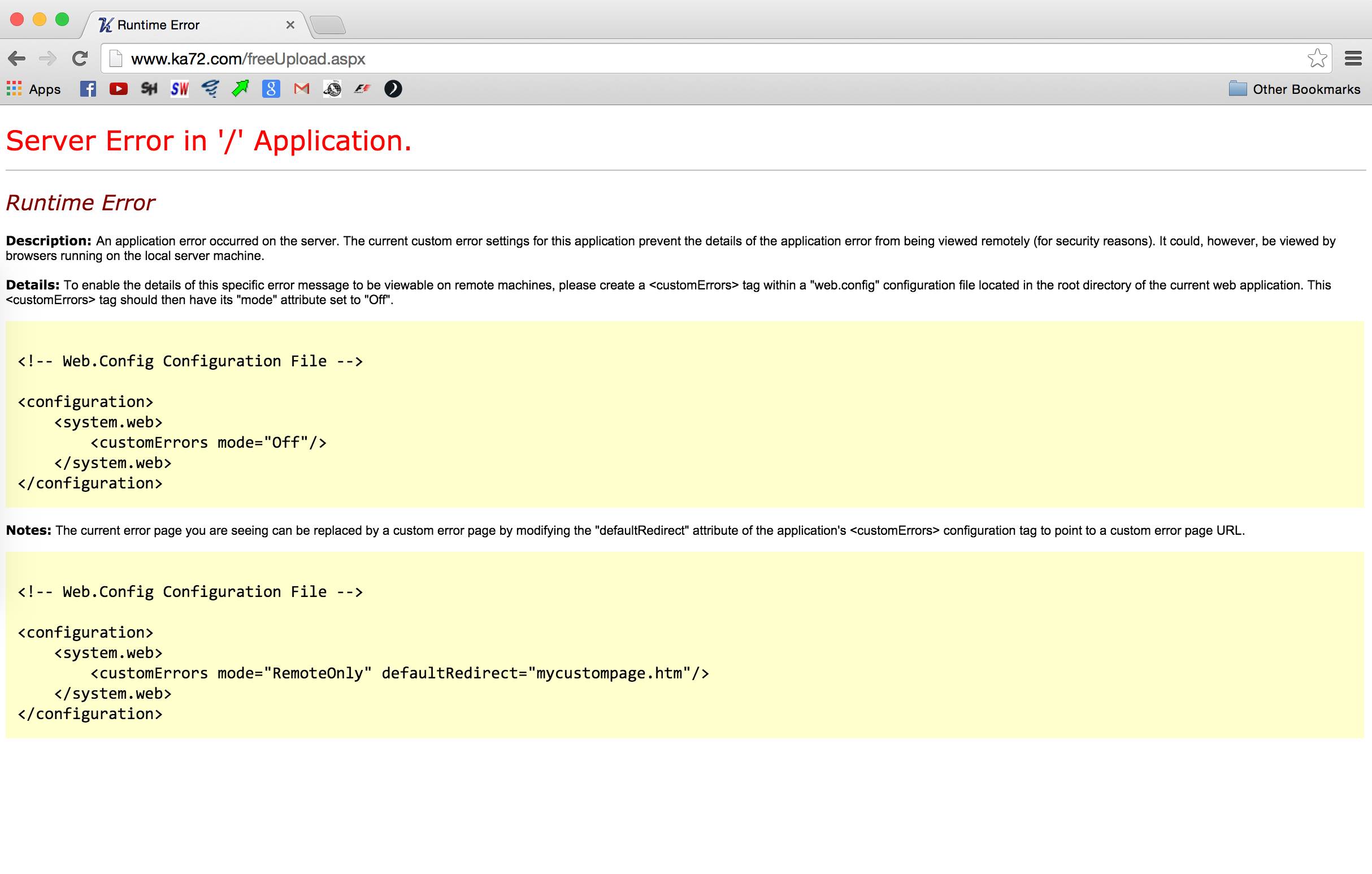1372x874 pixels.
Task: Click the dark crescent bookmark icon
Action: (x=393, y=88)
